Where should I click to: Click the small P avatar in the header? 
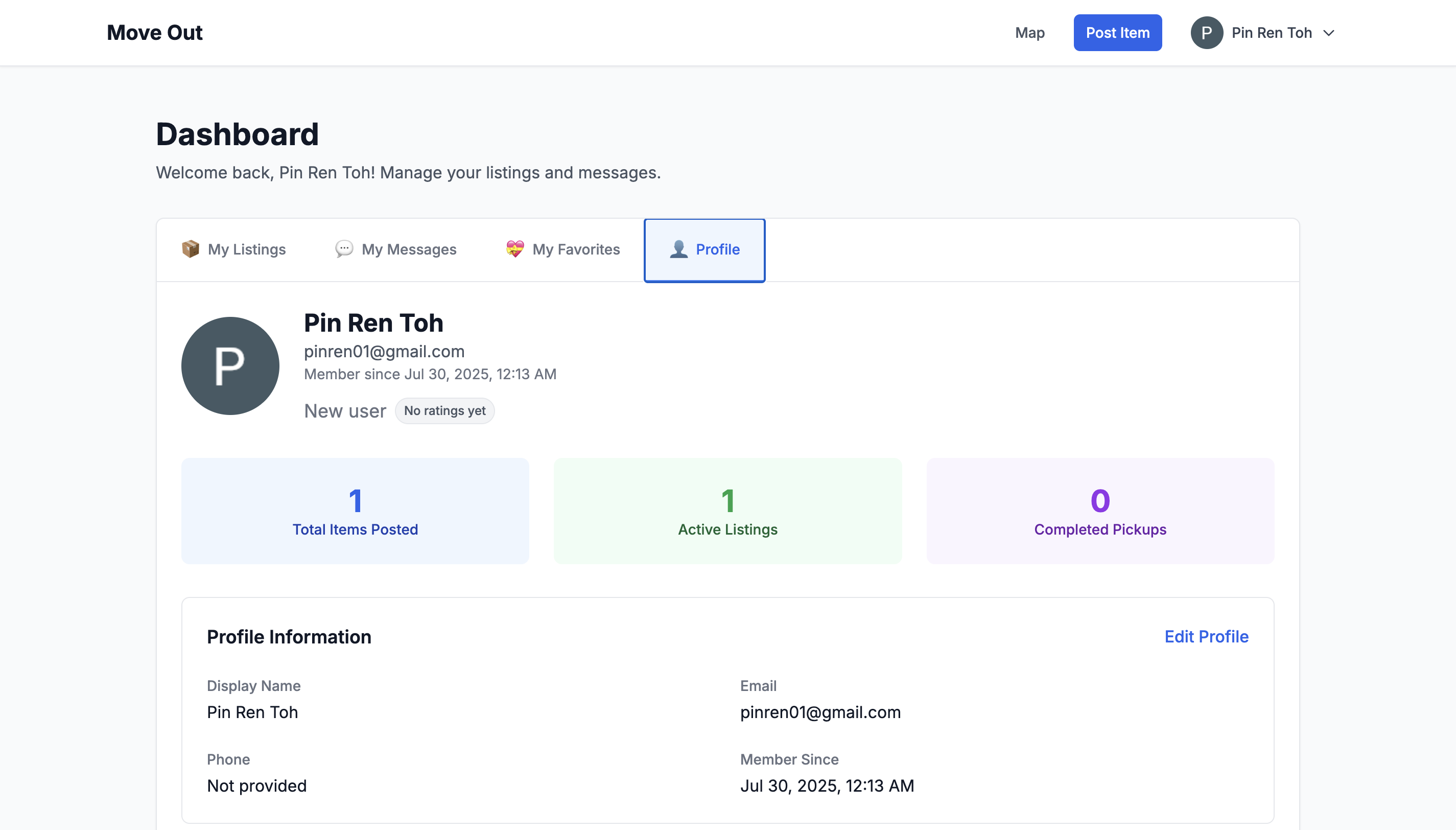pos(1206,33)
